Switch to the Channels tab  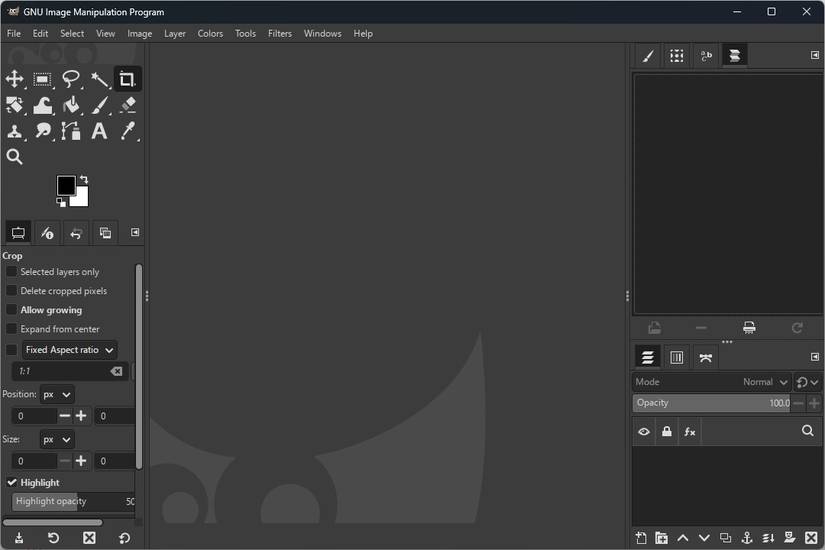point(677,358)
